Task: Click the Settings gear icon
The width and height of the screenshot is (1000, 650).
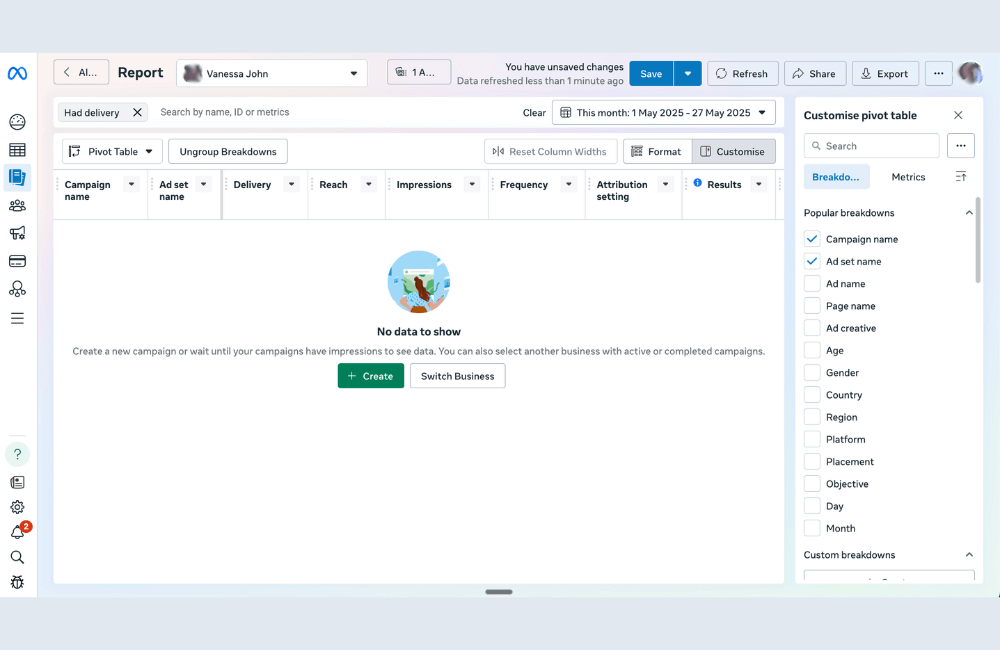Action: tap(17, 507)
